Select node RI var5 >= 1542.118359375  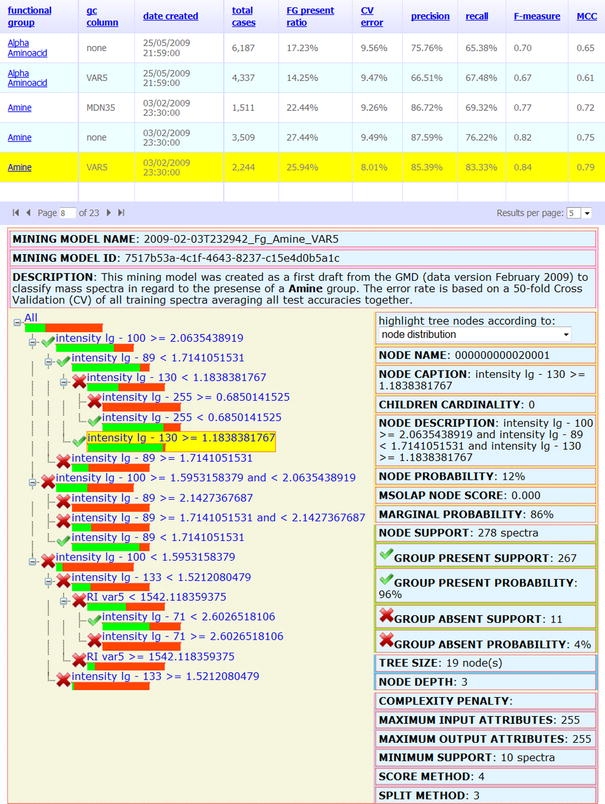tap(160, 656)
